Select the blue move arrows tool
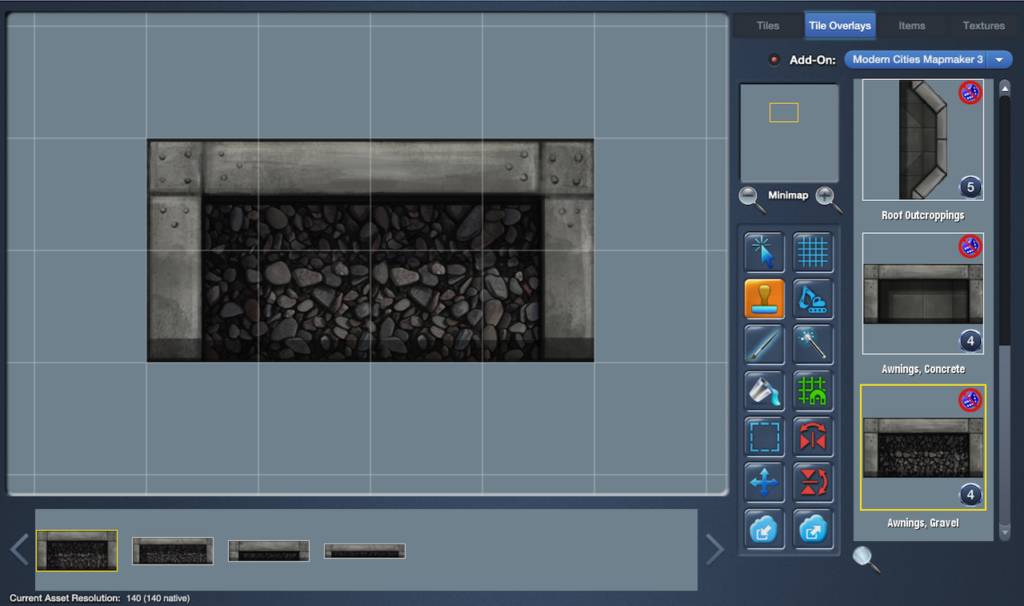This screenshot has width=1024, height=606. (764, 483)
